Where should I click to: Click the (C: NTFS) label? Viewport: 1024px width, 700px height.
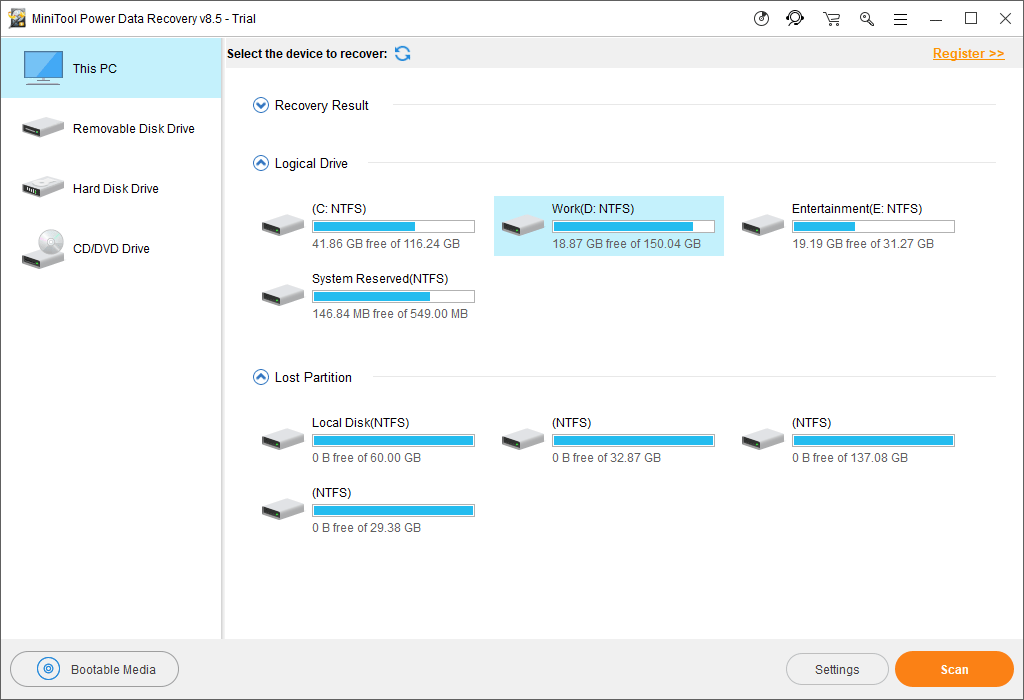point(339,209)
